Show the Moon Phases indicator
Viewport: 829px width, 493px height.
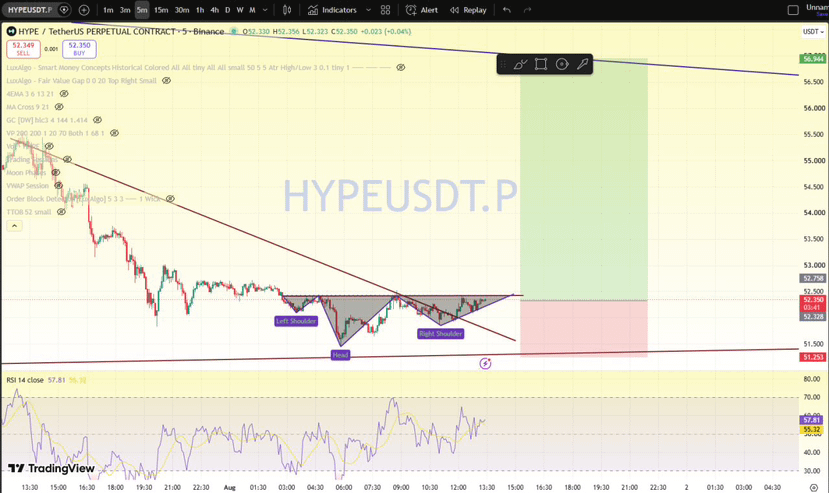point(56,172)
